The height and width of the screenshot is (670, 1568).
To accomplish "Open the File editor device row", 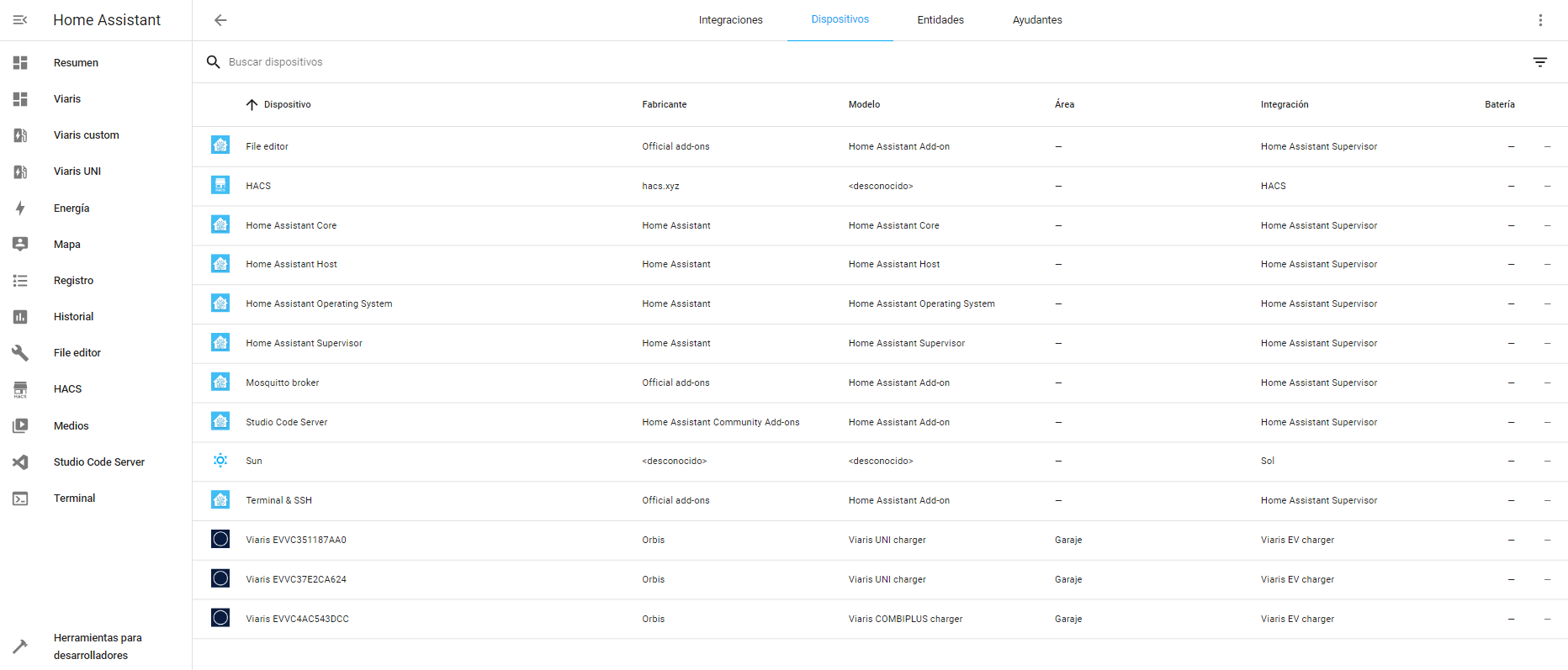I will point(880,146).
